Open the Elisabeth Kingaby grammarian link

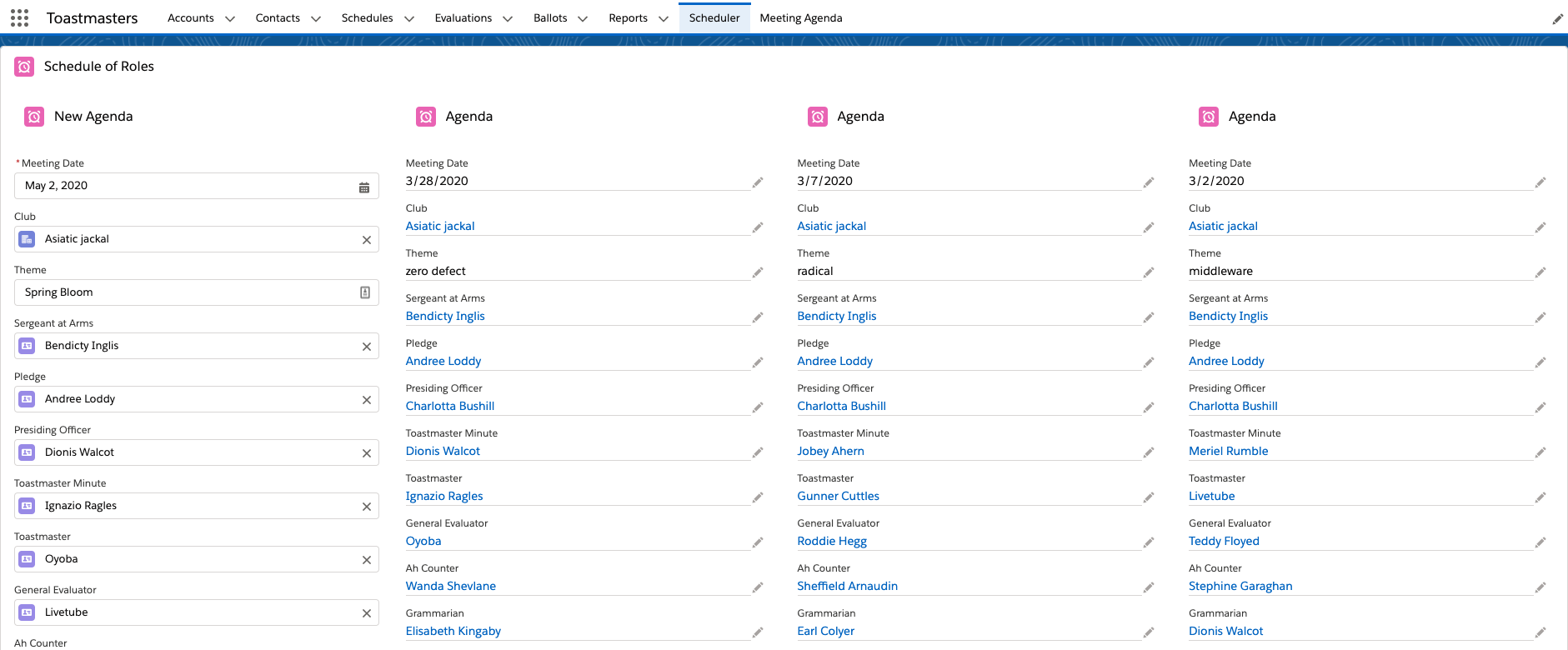[x=453, y=631]
